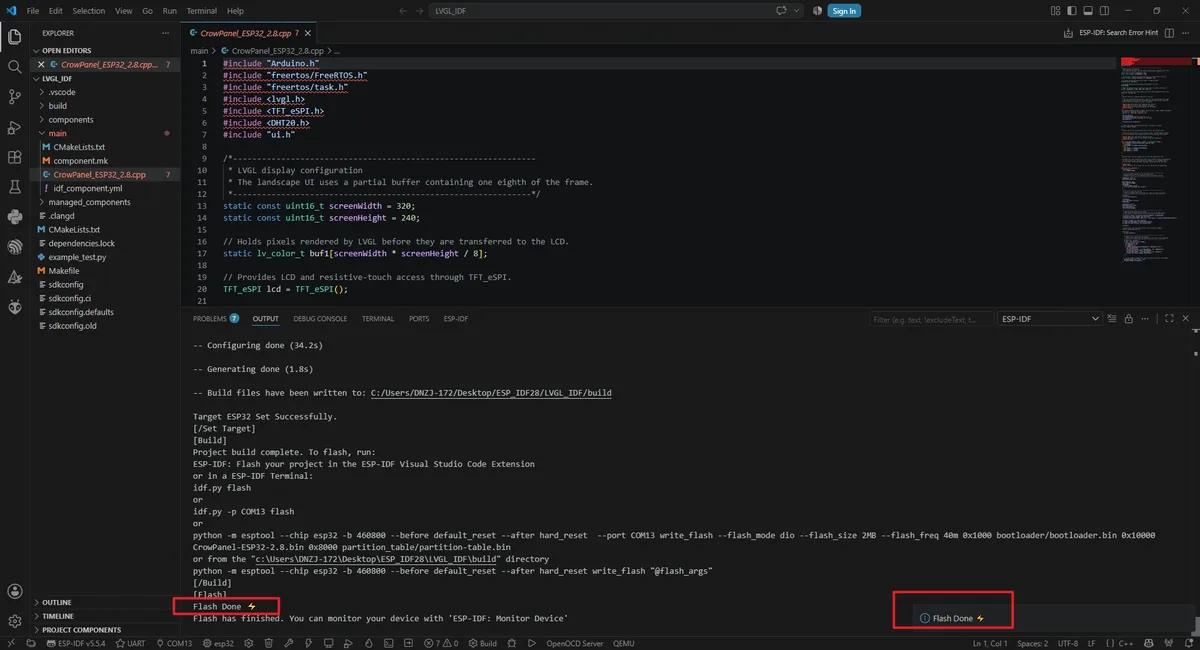Open the Extensions view

14,157
